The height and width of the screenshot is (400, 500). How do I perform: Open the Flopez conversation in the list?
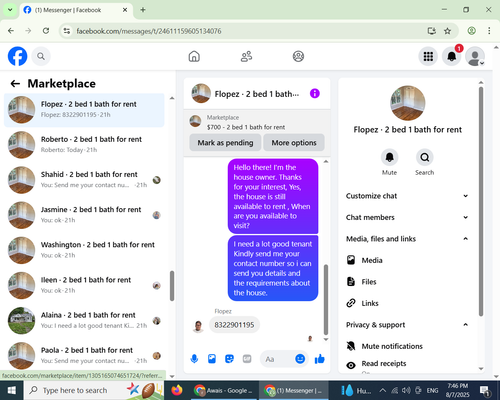84,110
